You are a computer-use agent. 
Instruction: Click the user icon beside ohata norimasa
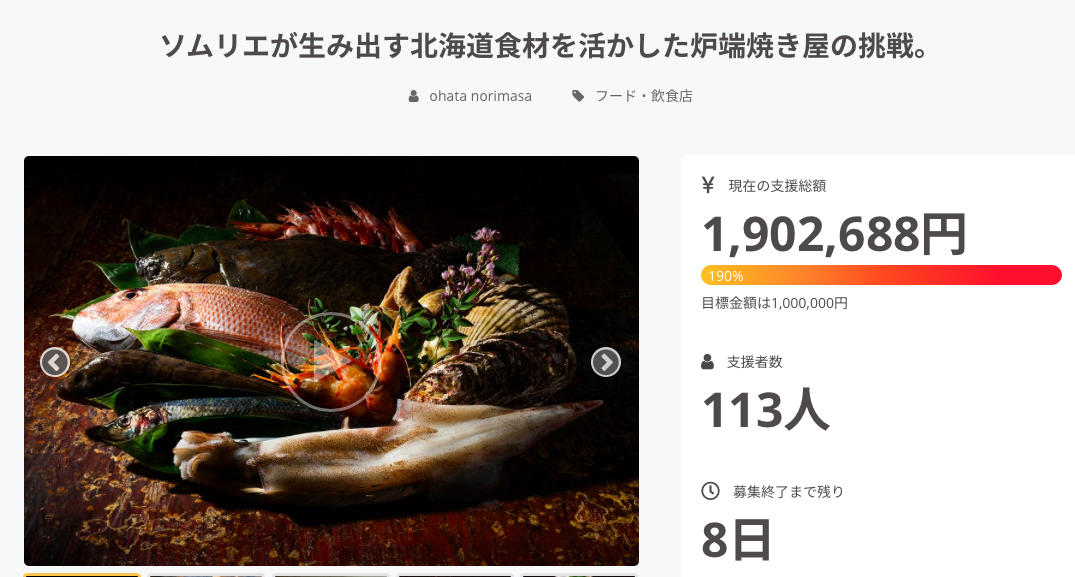tap(413, 96)
